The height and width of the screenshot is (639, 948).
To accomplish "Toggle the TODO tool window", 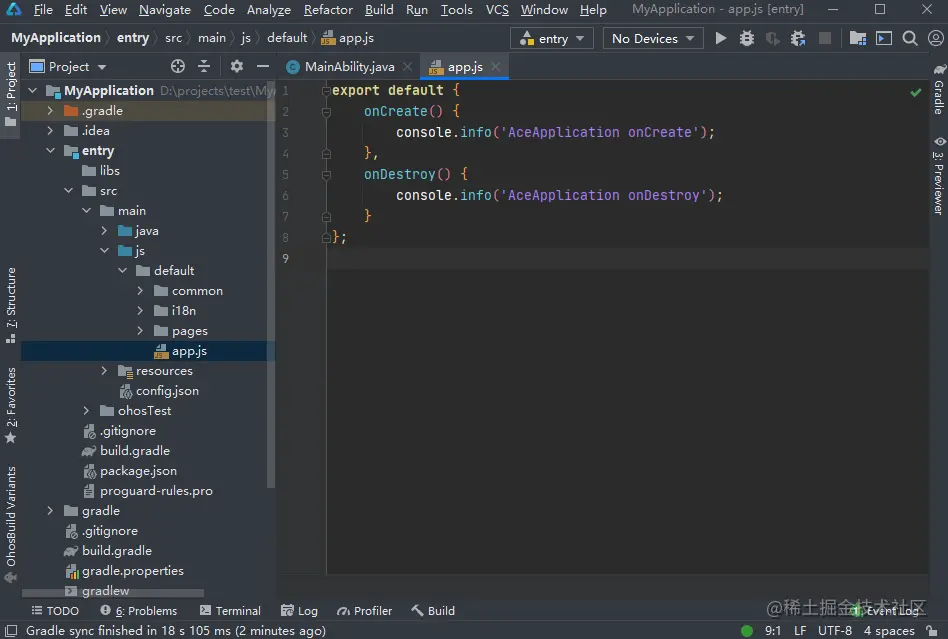I will click(55, 611).
